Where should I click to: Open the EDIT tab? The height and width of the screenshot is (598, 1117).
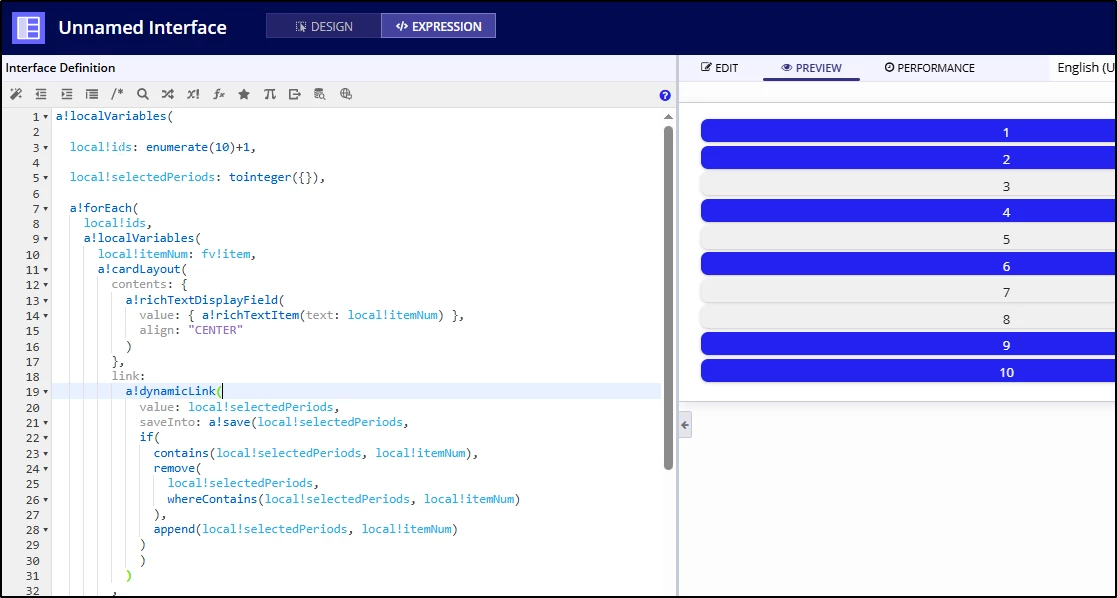719,68
